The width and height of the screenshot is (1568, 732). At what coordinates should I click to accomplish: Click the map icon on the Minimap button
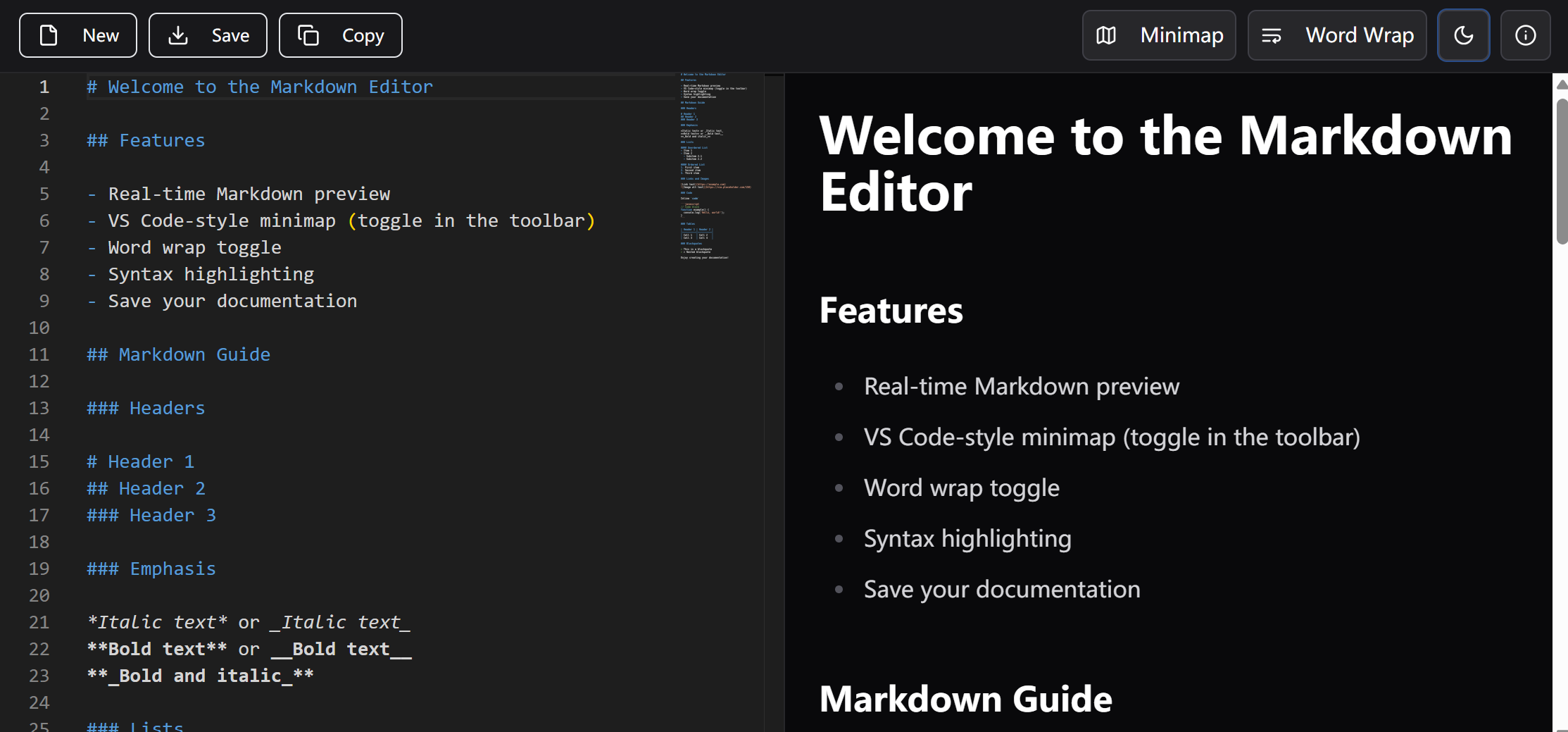[1106, 35]
